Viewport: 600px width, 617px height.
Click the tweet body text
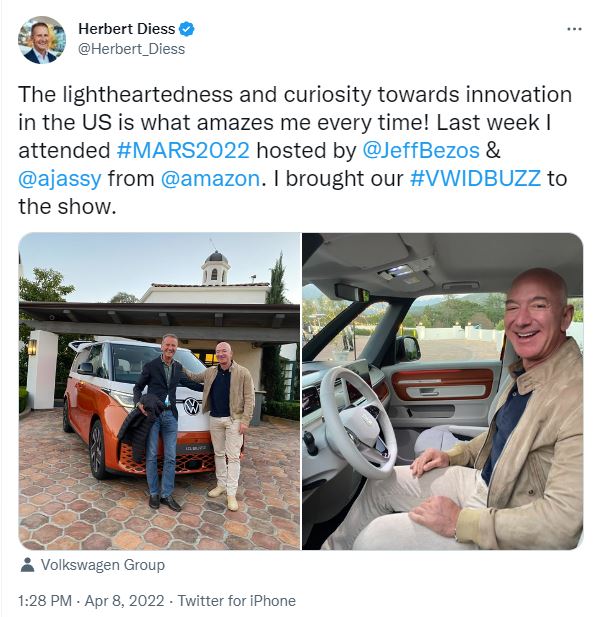point(295,150)
